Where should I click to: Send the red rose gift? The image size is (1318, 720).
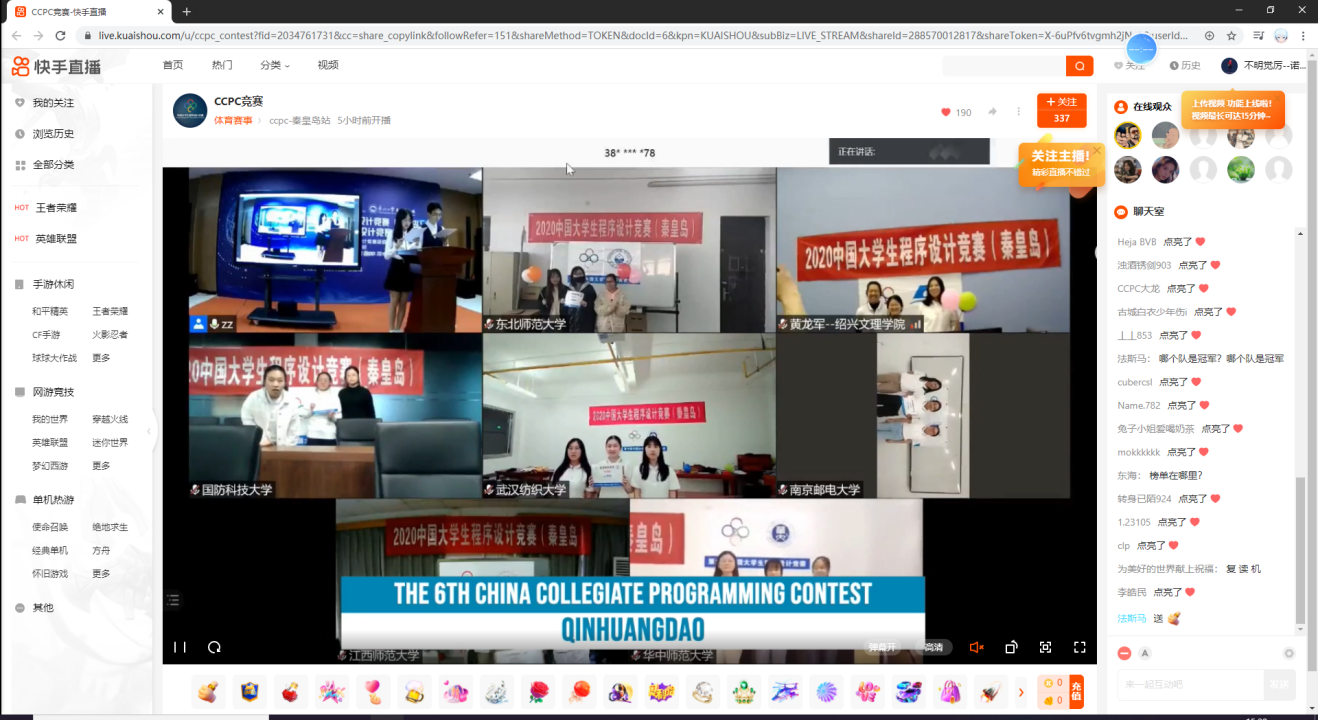(538, 692)
